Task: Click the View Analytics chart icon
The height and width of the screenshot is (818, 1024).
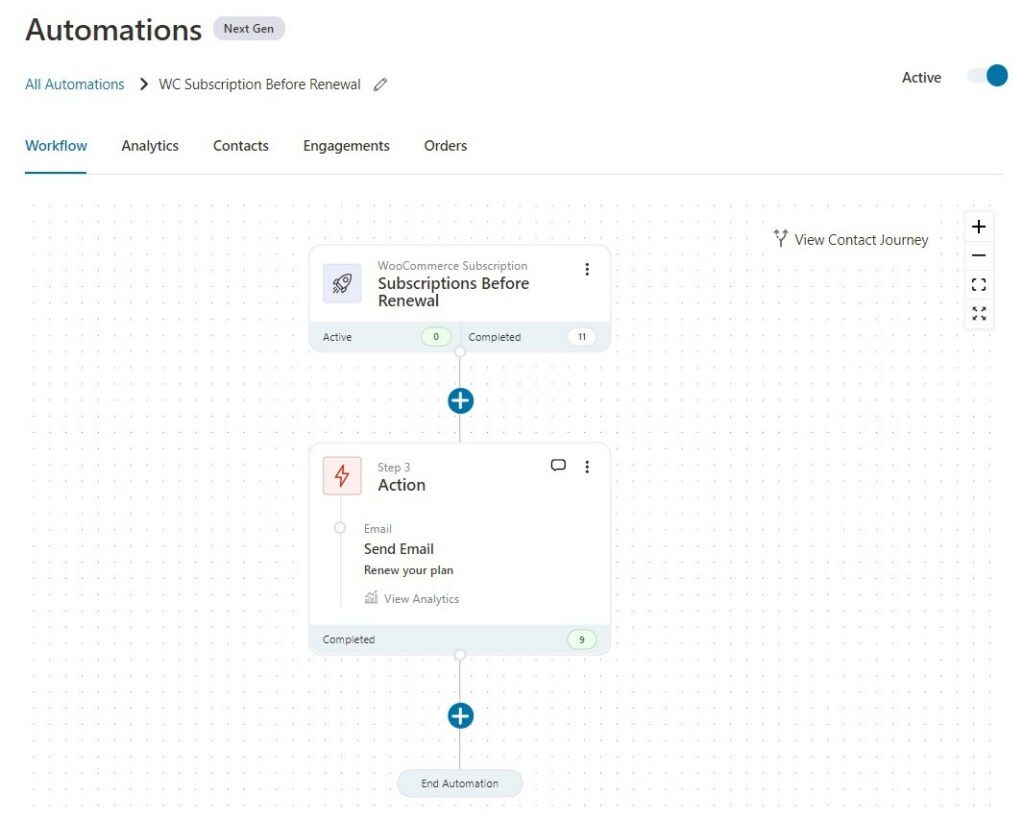Action: [x=371, y=598]
